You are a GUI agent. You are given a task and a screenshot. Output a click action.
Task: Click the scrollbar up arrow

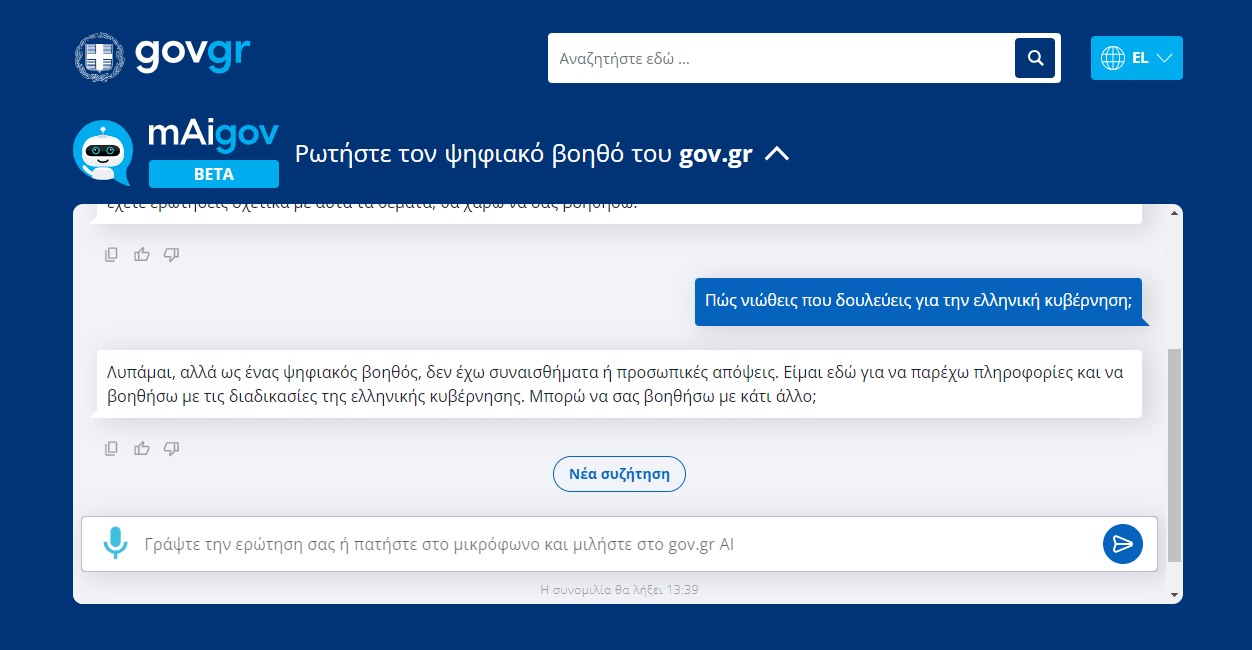click(x=1174, y=213)
